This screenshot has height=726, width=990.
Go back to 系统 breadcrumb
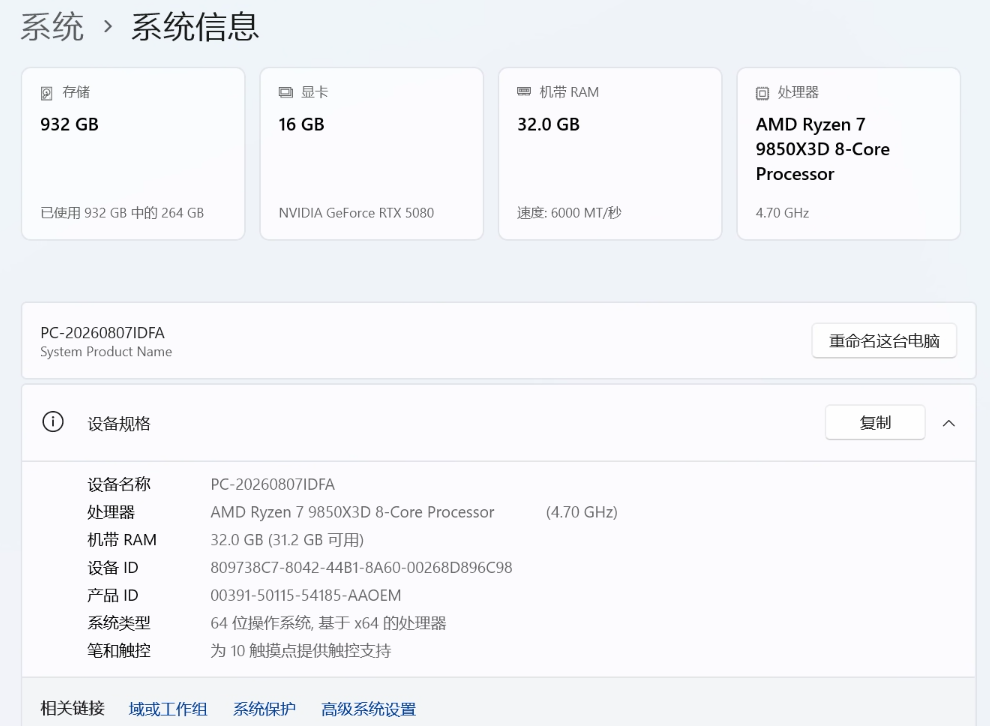[x=52, y=27]
